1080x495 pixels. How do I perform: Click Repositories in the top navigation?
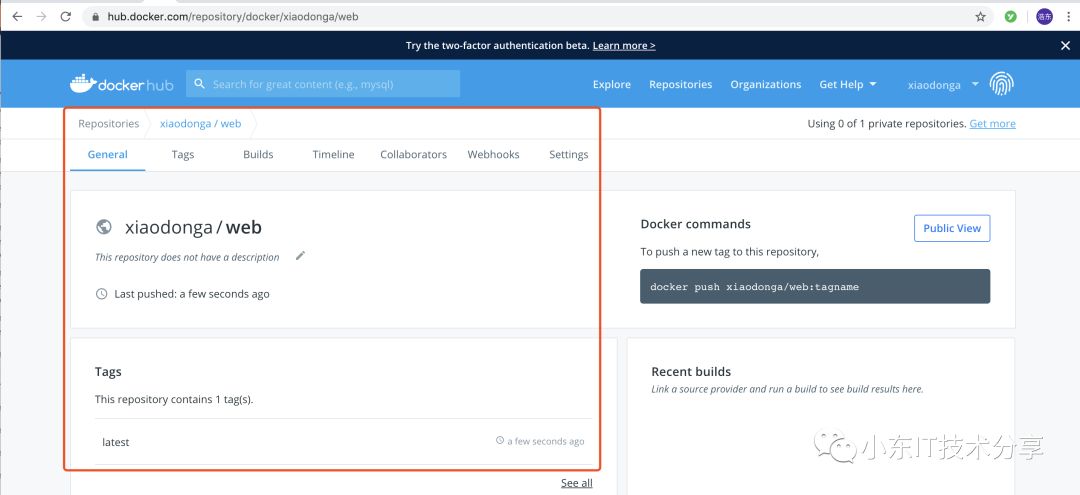(681, 84)
